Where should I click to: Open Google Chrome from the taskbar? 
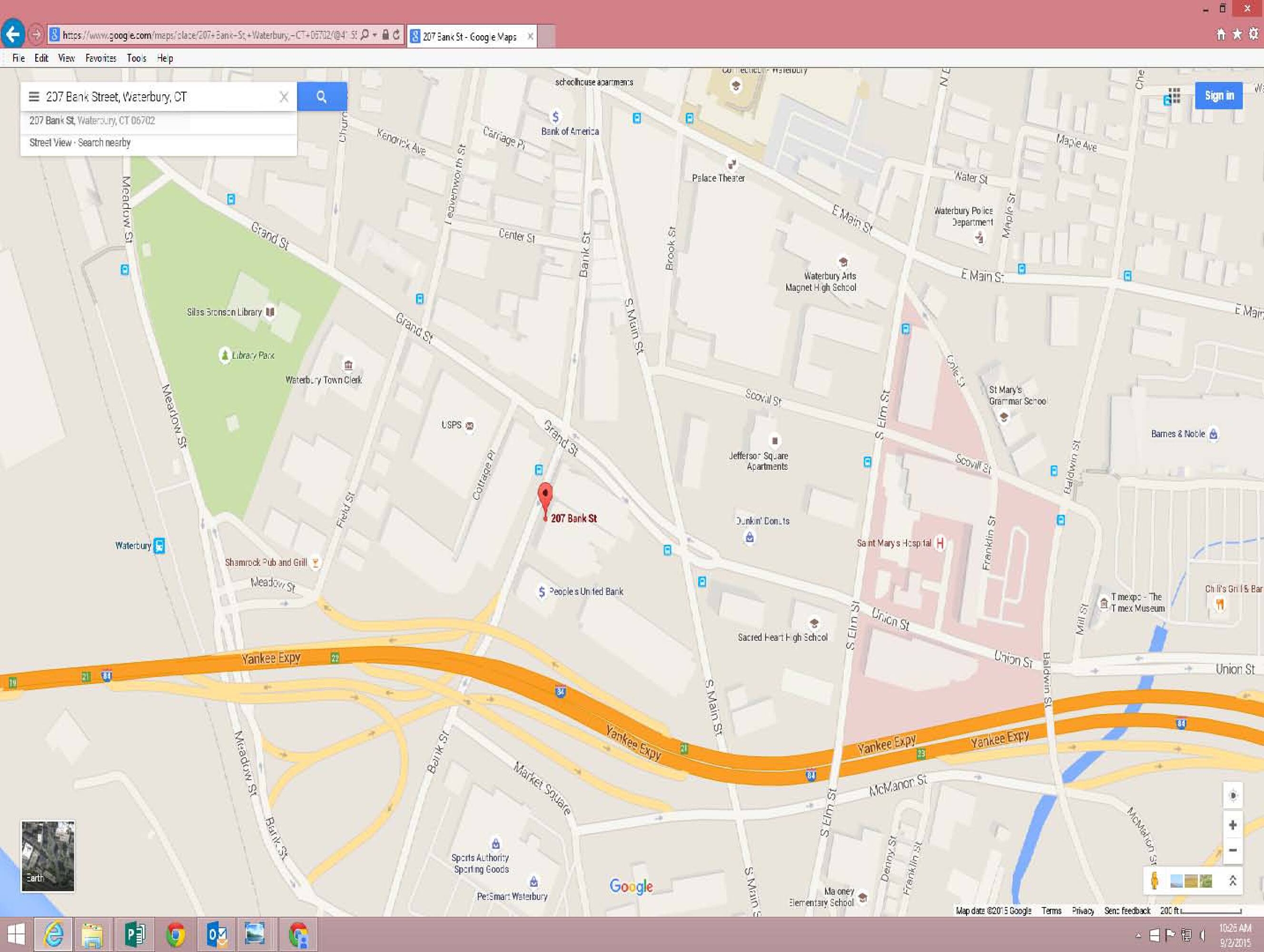[176, 935]
